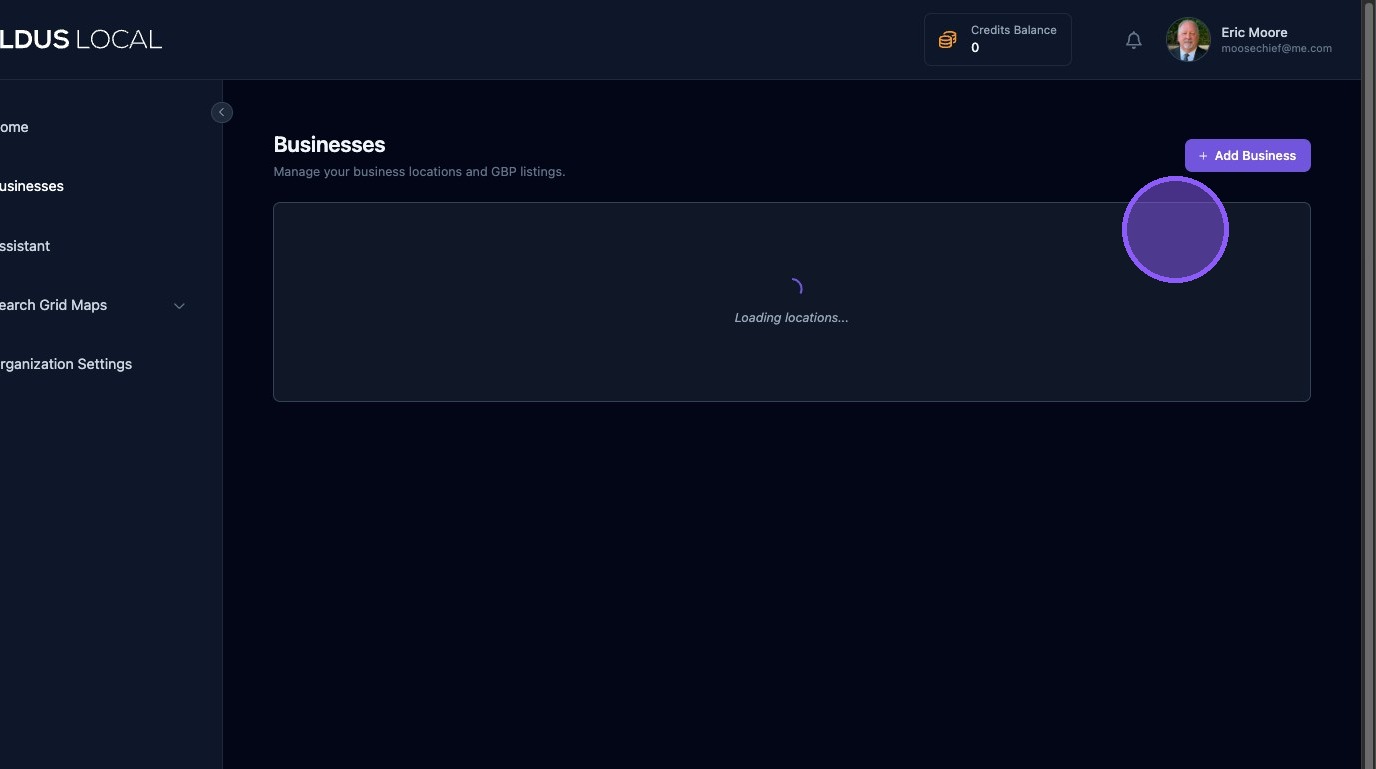Click the Add Business button
Image resolution: width=1376 pixels, height=769 pixels.
point(1247,155)
